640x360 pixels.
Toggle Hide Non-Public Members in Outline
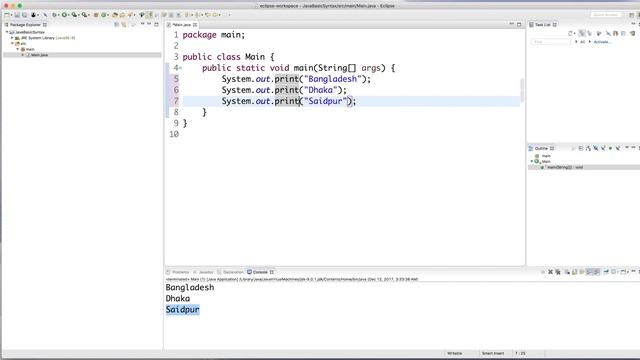pos(610,148)
